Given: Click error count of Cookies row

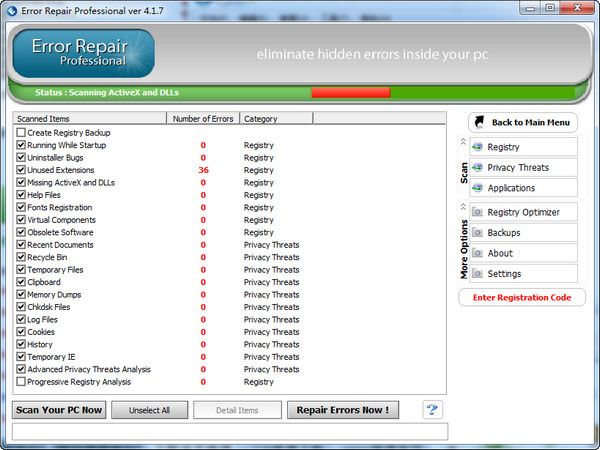Looking at the screenshot, I should pyautogui.click(x=203, y=332).
